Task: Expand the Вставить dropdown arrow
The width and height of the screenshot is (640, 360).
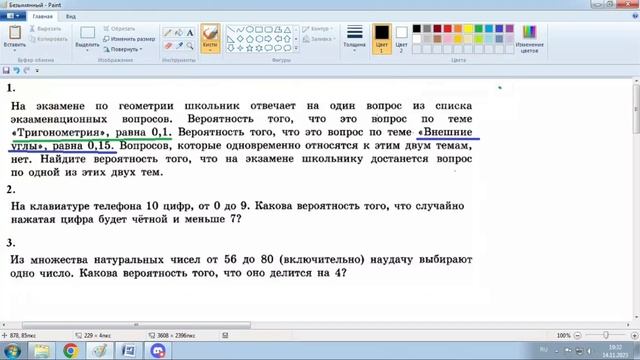Action: (x=15, y=50)
